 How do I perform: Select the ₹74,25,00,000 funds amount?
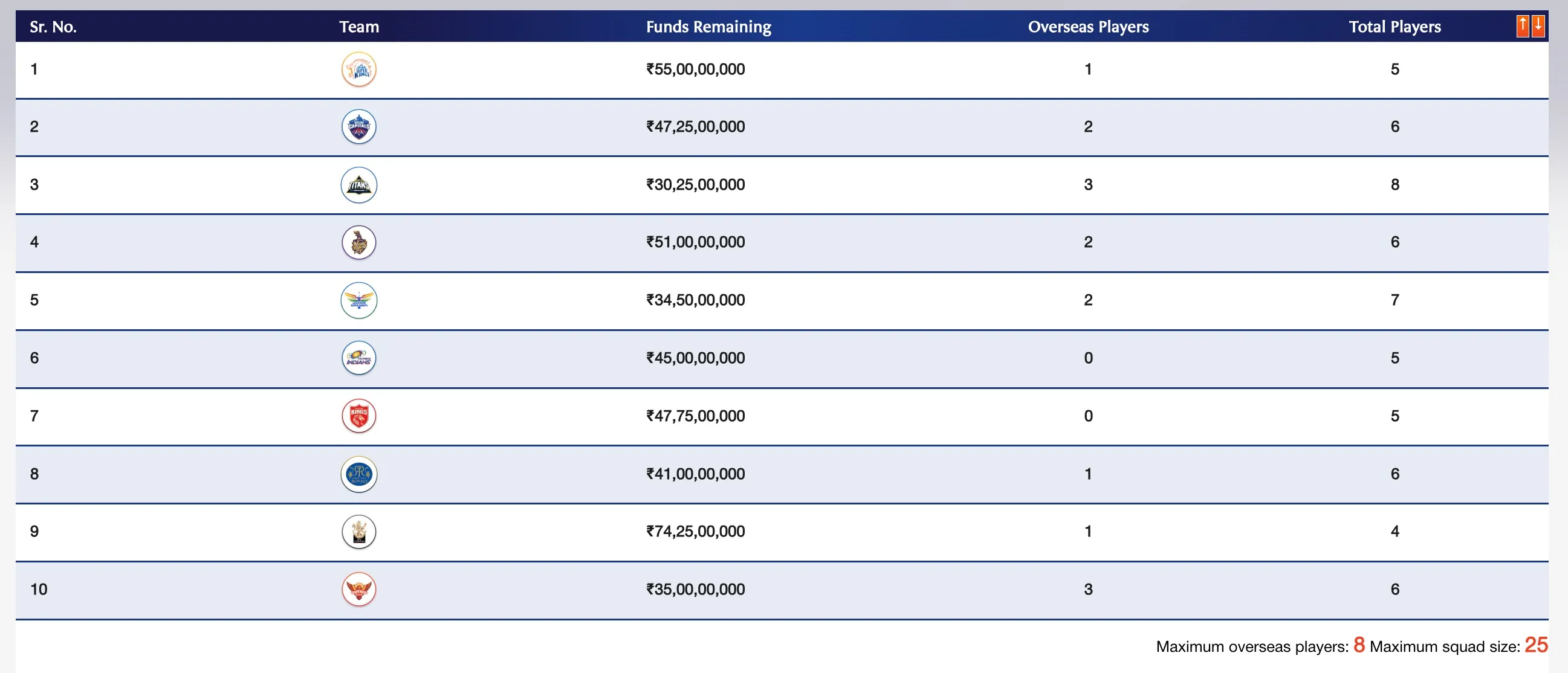[695, 531]
